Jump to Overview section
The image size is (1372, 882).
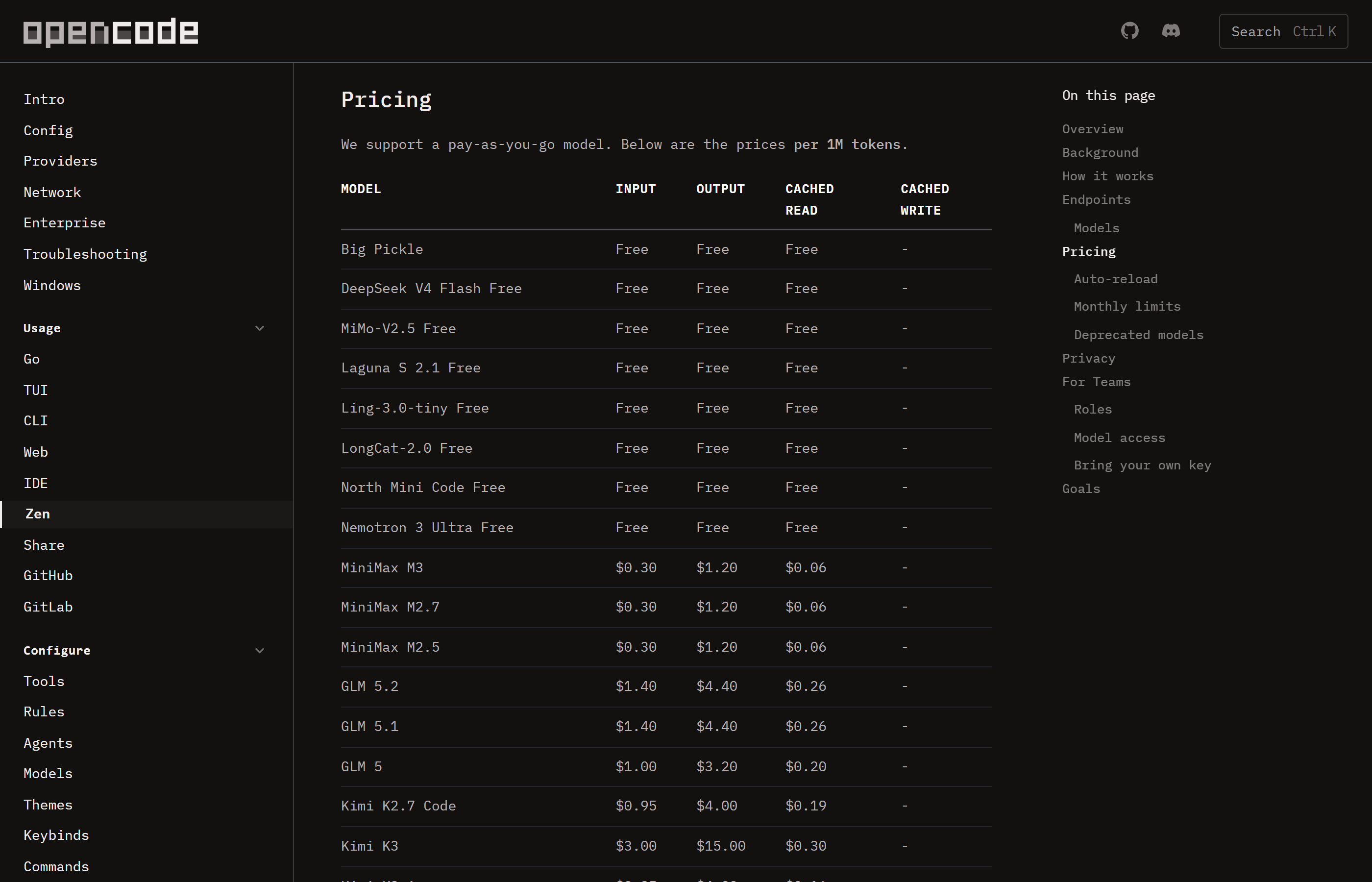1093,129
